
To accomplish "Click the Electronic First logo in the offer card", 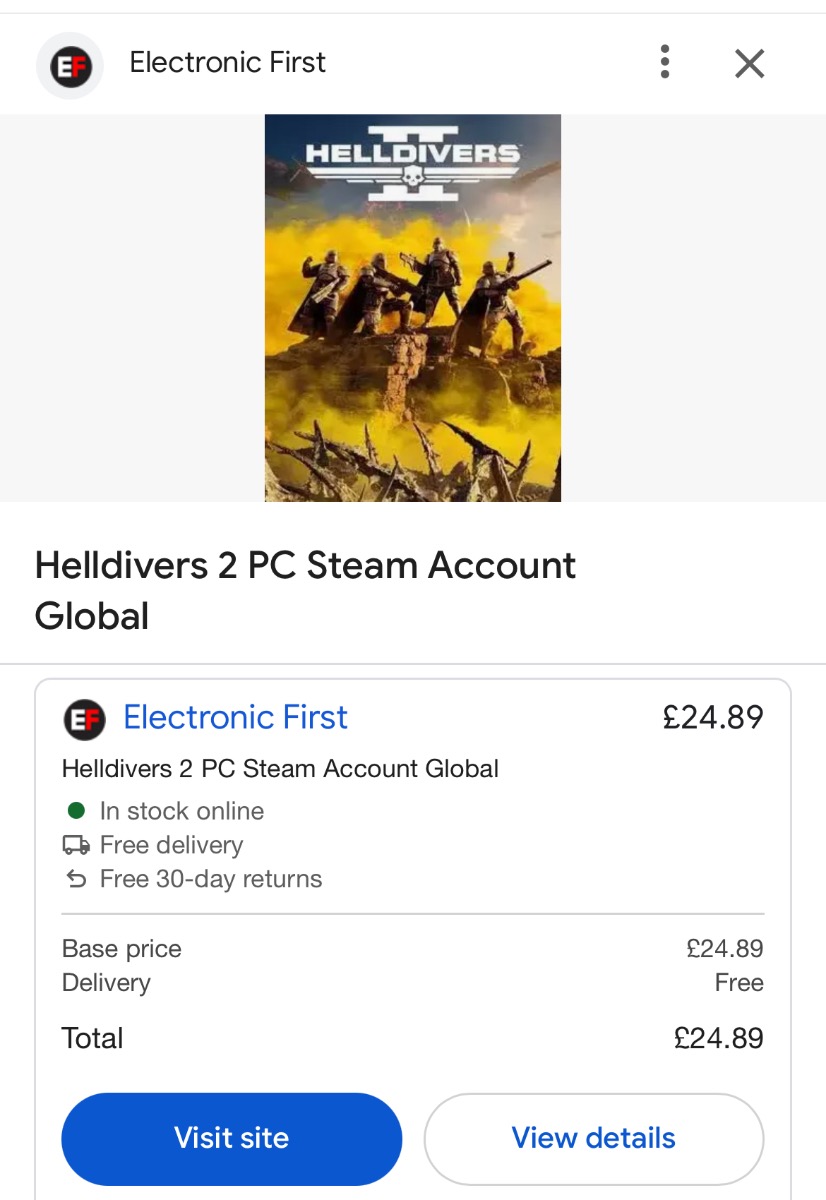I will 84,719.
